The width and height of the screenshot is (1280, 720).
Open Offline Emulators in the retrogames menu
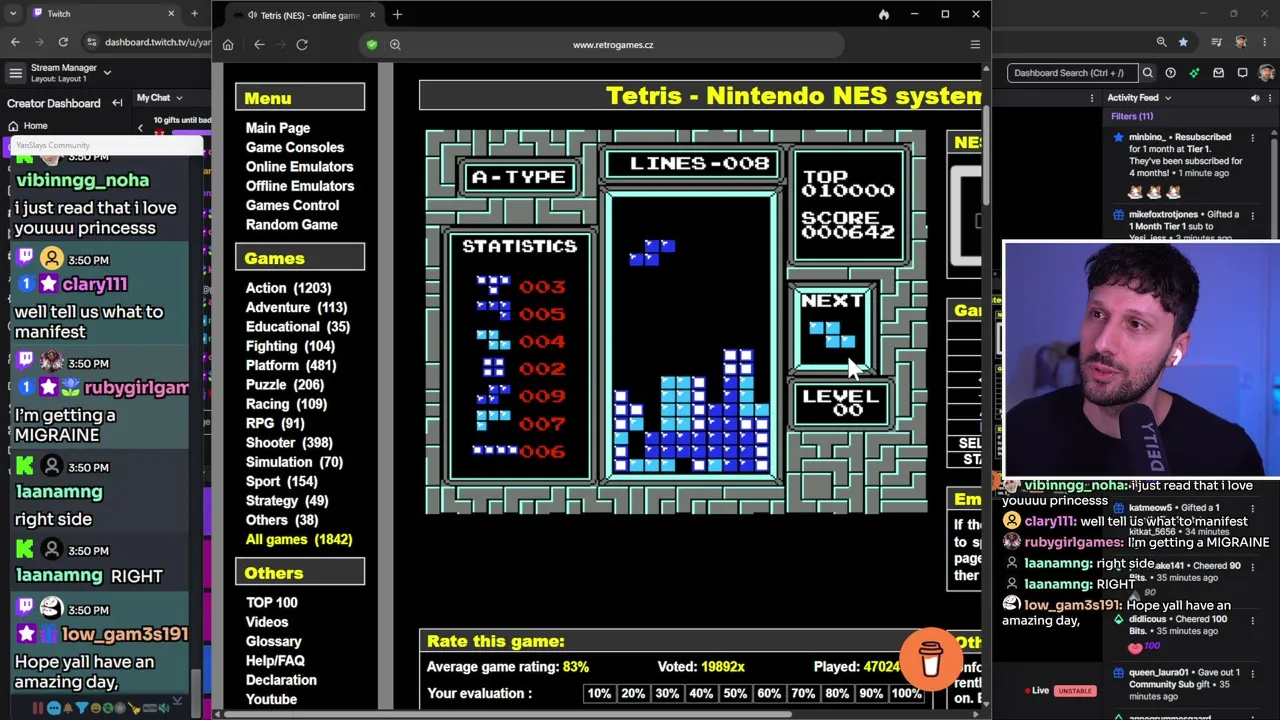click(300, 186)
